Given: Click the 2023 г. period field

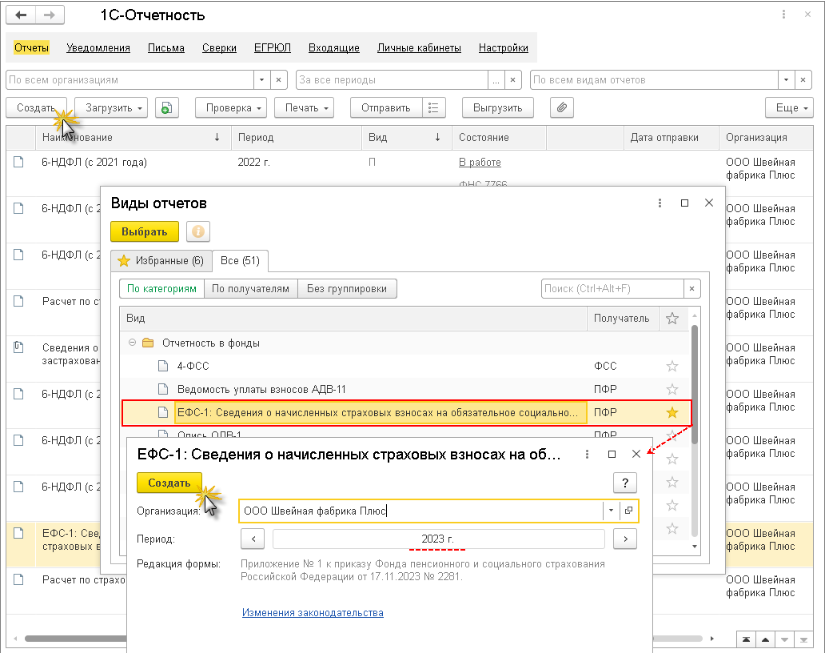Looking at the screenshot, I should point(438,539).
